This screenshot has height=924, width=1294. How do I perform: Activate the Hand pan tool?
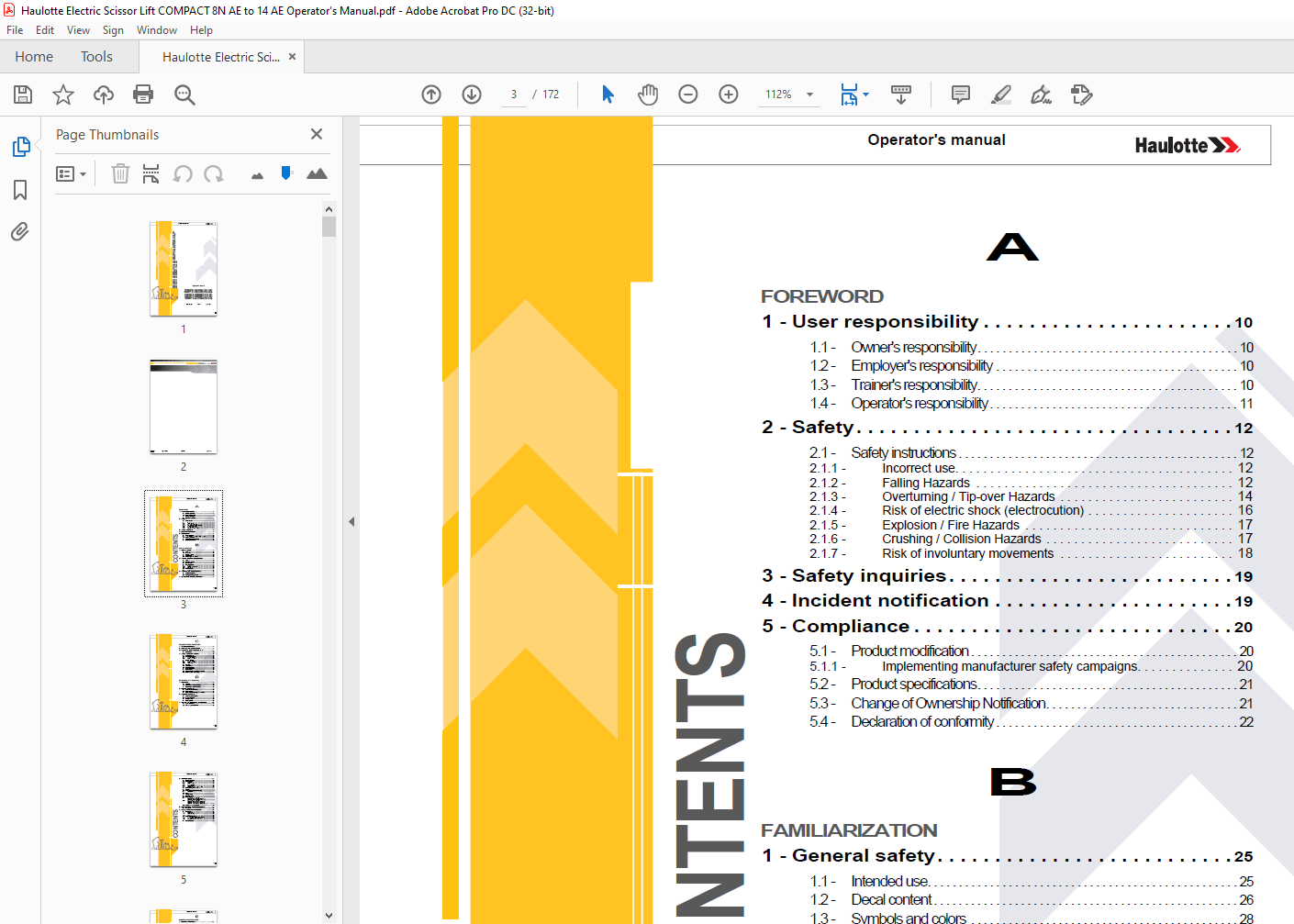tap(648, 95)
